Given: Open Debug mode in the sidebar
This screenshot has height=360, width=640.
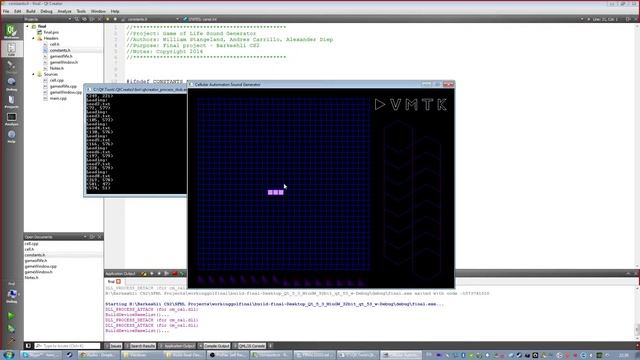Looking at the screenshot, I should pyautogui.click(x=11, y=84).
